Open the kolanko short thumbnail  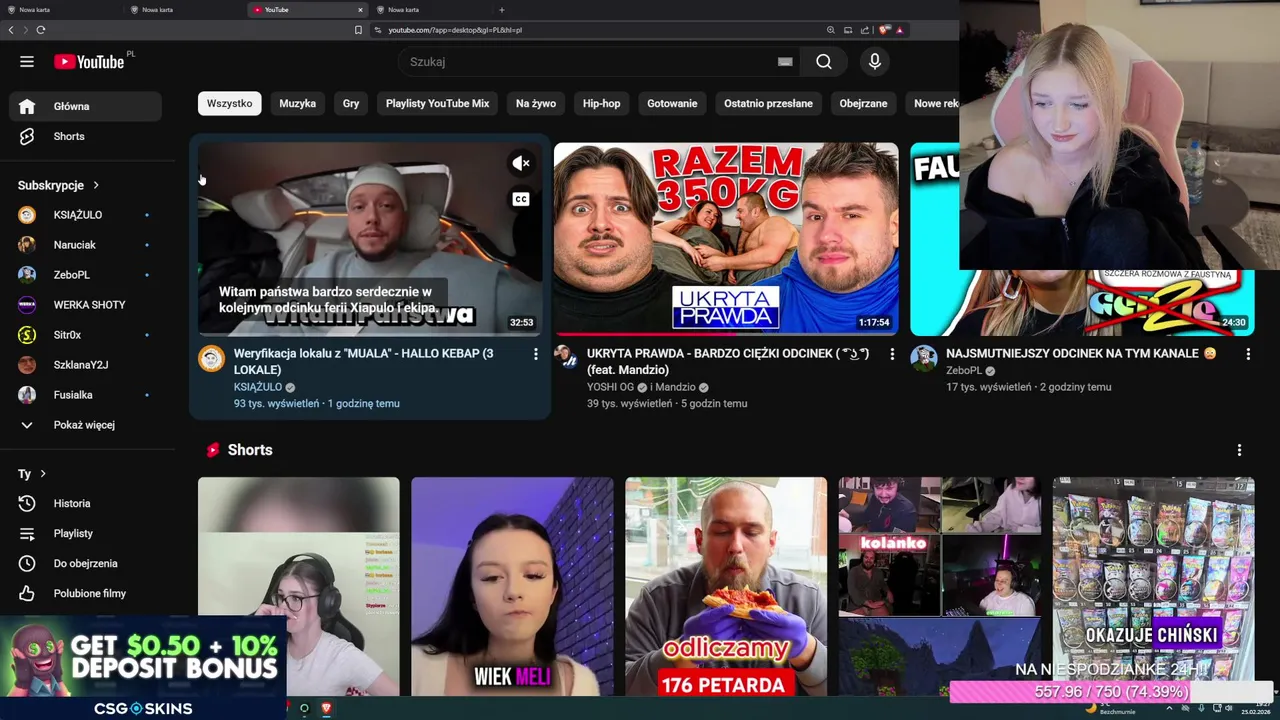tap(939, 586)
